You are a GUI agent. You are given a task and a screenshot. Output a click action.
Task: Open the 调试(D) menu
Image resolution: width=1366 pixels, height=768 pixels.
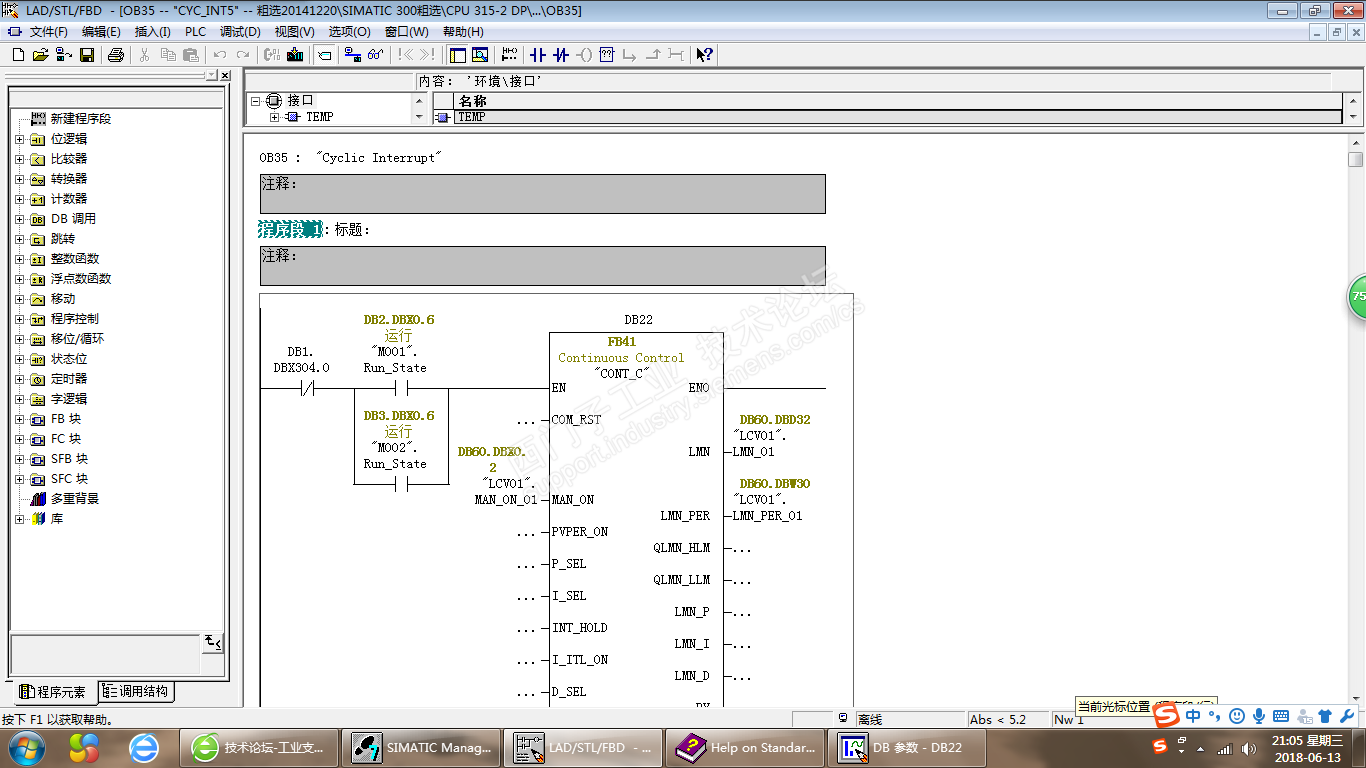pyautogui.click(x=240, y=32)
